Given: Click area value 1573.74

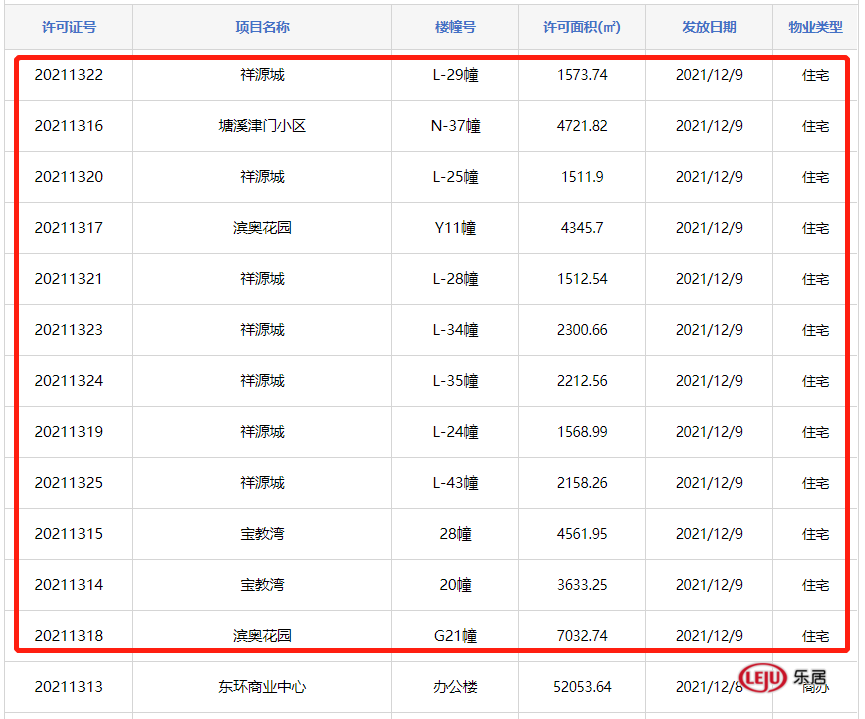Looking at the screenshot, I should pos(582,75).
